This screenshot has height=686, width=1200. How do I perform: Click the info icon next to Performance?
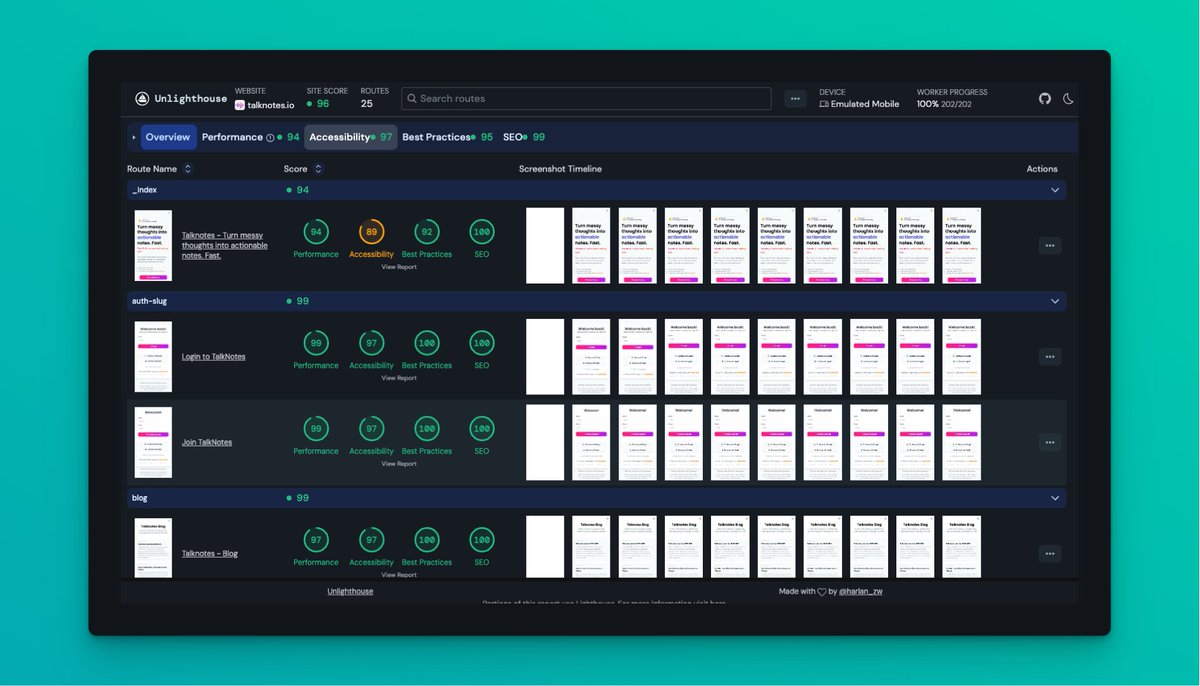coord(270,137)
